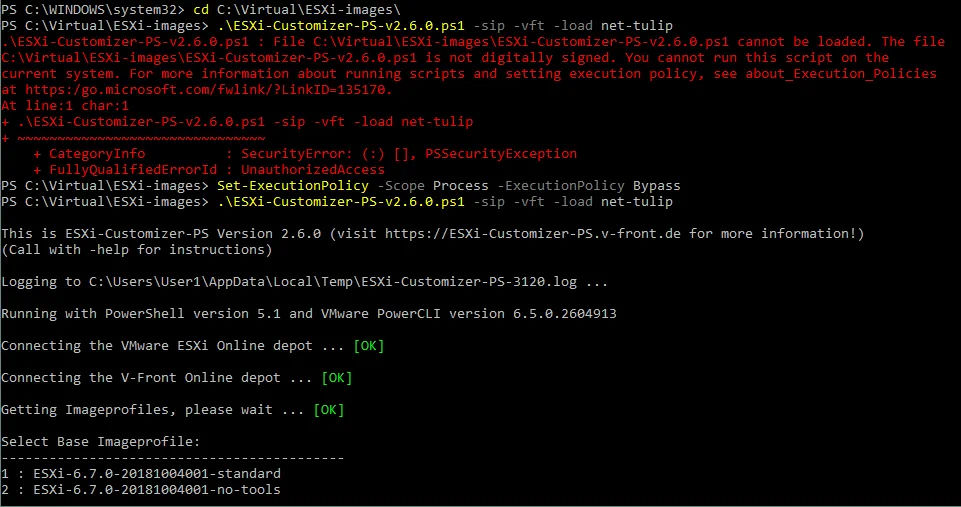Click the OK status for V-Front depot
Image resolution: width=961 pixels, height=507 pixels.
tap(336, 378)
